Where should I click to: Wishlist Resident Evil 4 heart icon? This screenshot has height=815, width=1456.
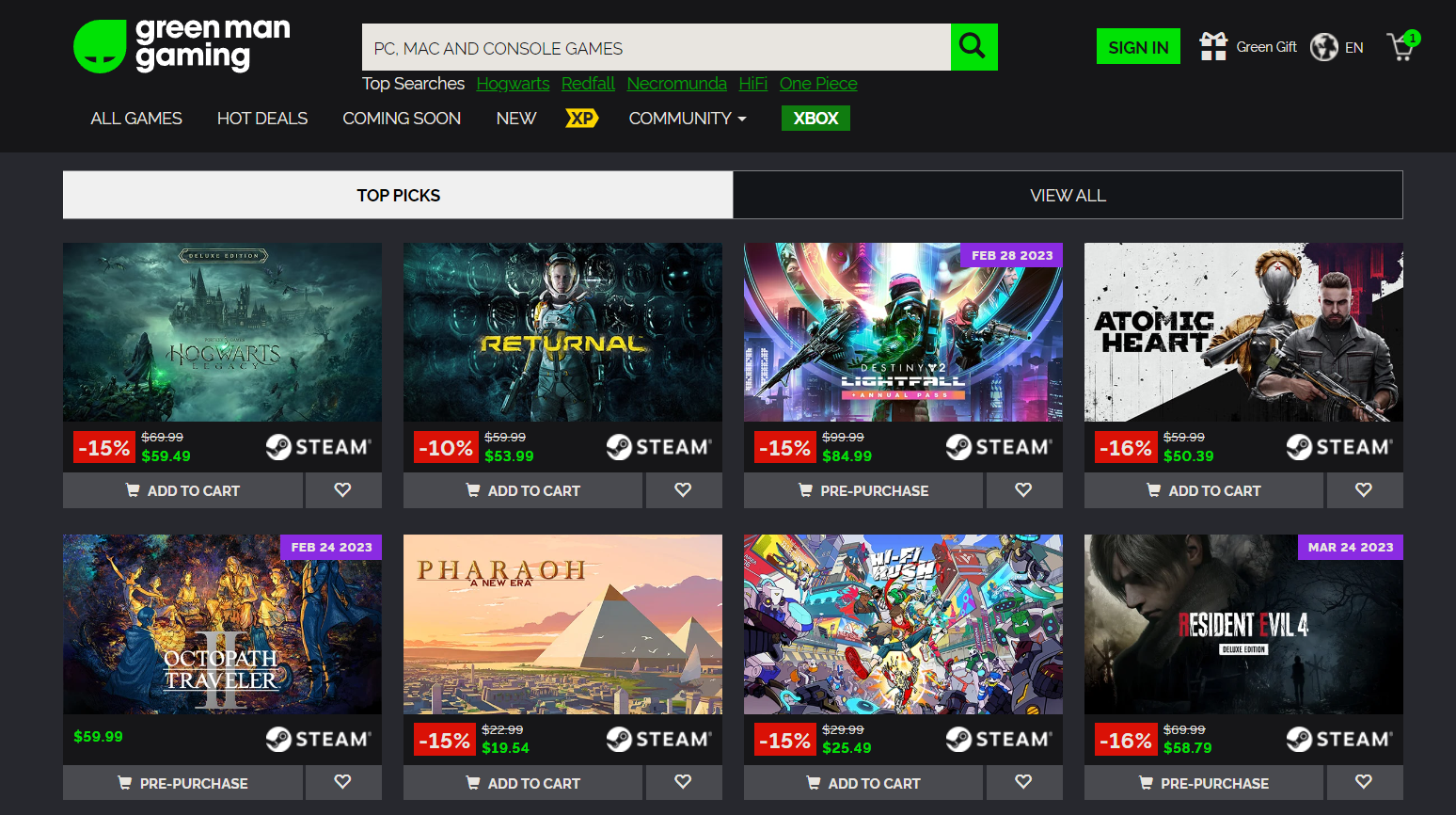tap(1365, 782)
